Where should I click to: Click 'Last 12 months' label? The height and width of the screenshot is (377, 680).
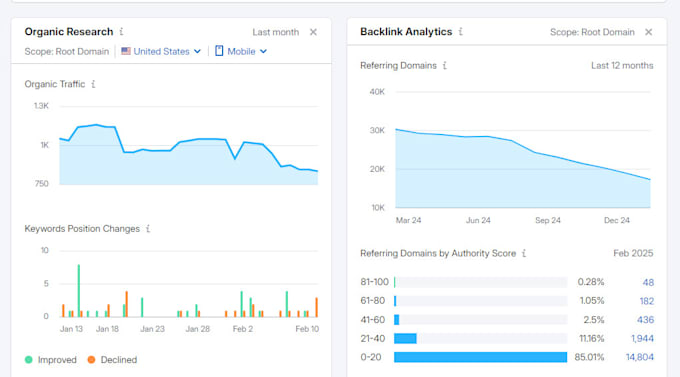coord(622,66)
